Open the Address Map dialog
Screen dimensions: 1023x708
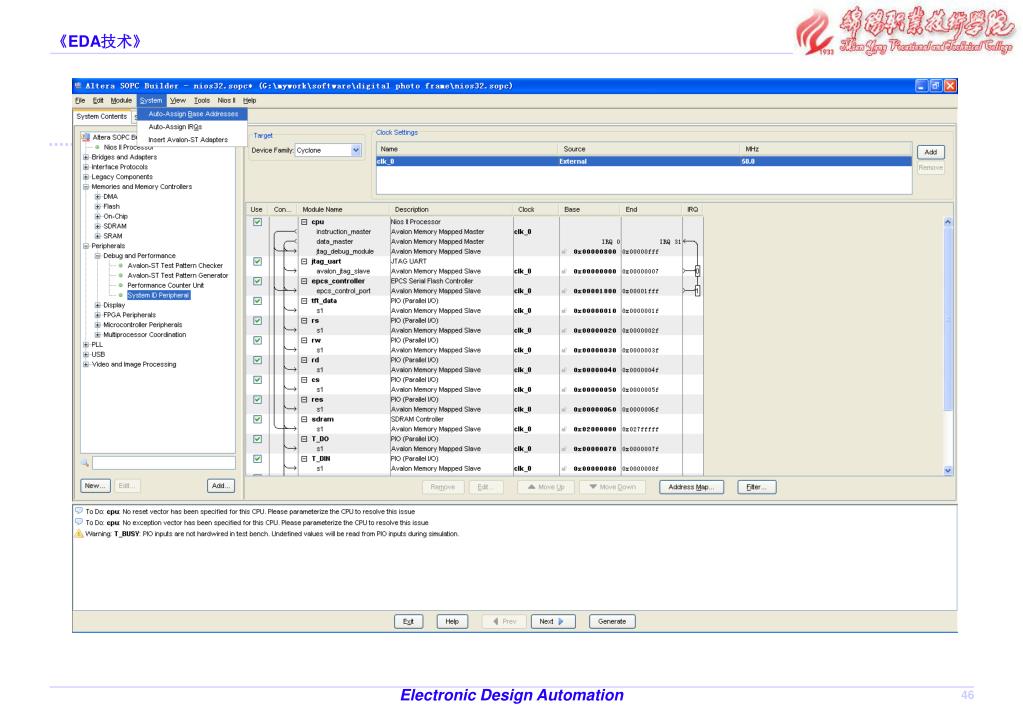point(691,487)
